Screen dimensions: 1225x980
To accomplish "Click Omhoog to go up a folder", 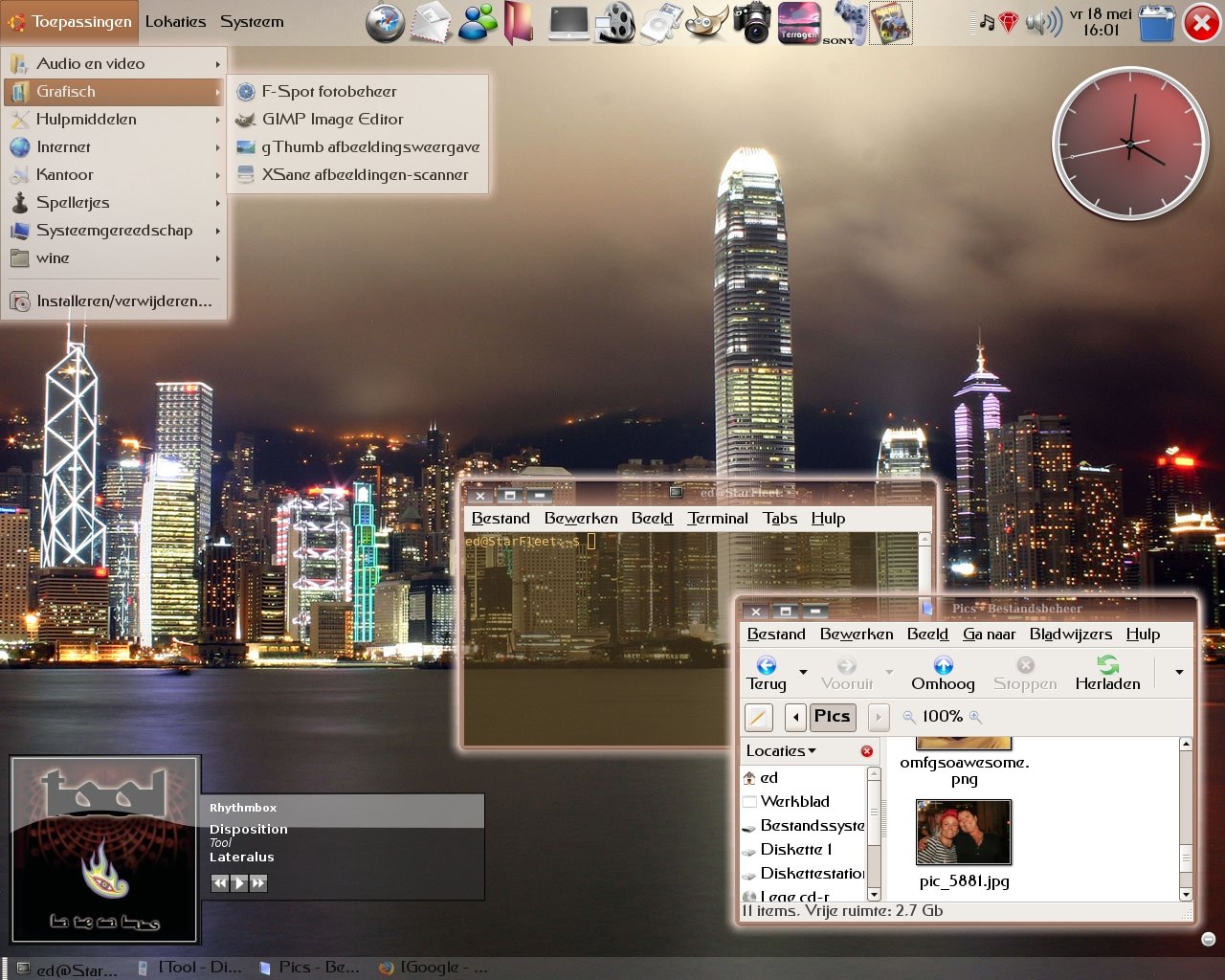I will tap(943, 674).
